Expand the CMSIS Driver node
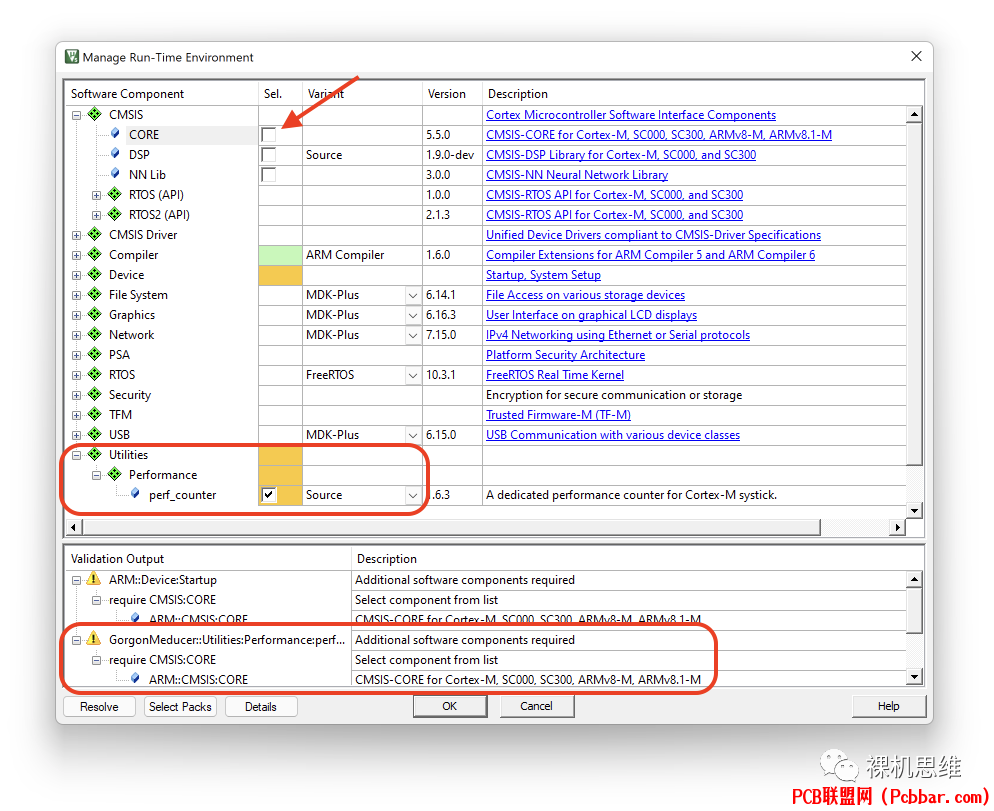Screen dimensions: 994x811 [77, 235]
